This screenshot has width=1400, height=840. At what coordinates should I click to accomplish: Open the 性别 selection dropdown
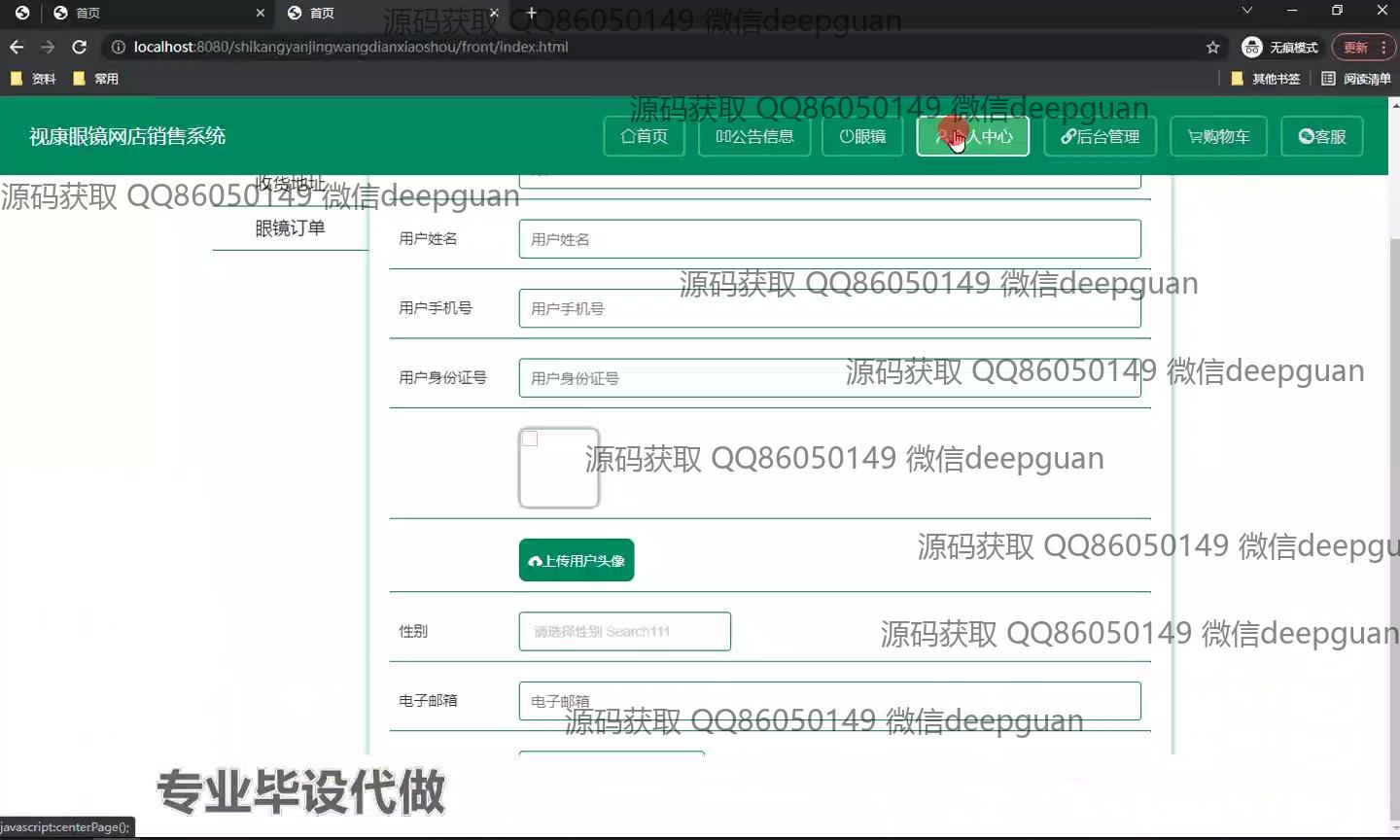[x=624, y=631]
